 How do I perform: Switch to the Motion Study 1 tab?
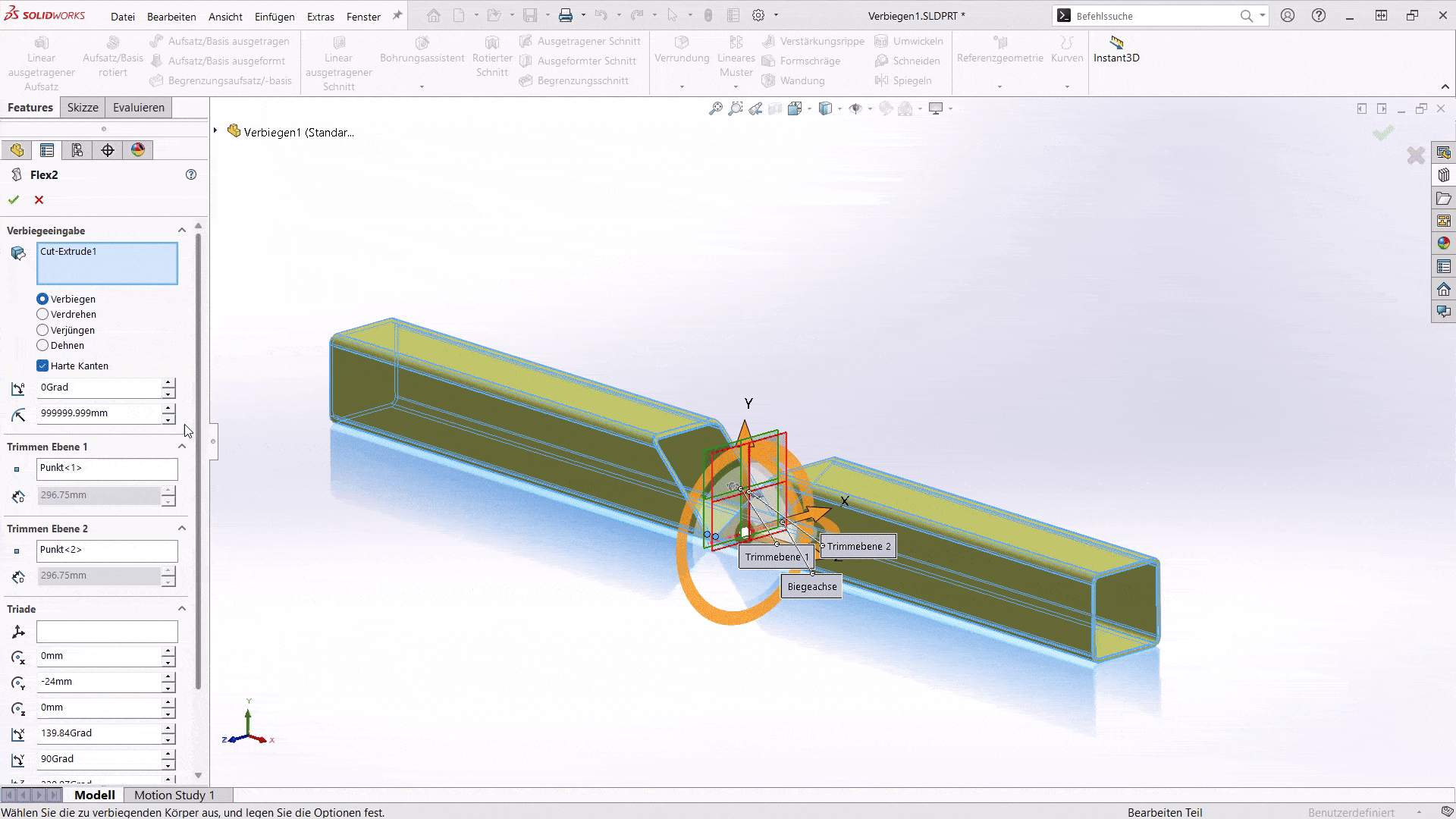pos(176,795)
